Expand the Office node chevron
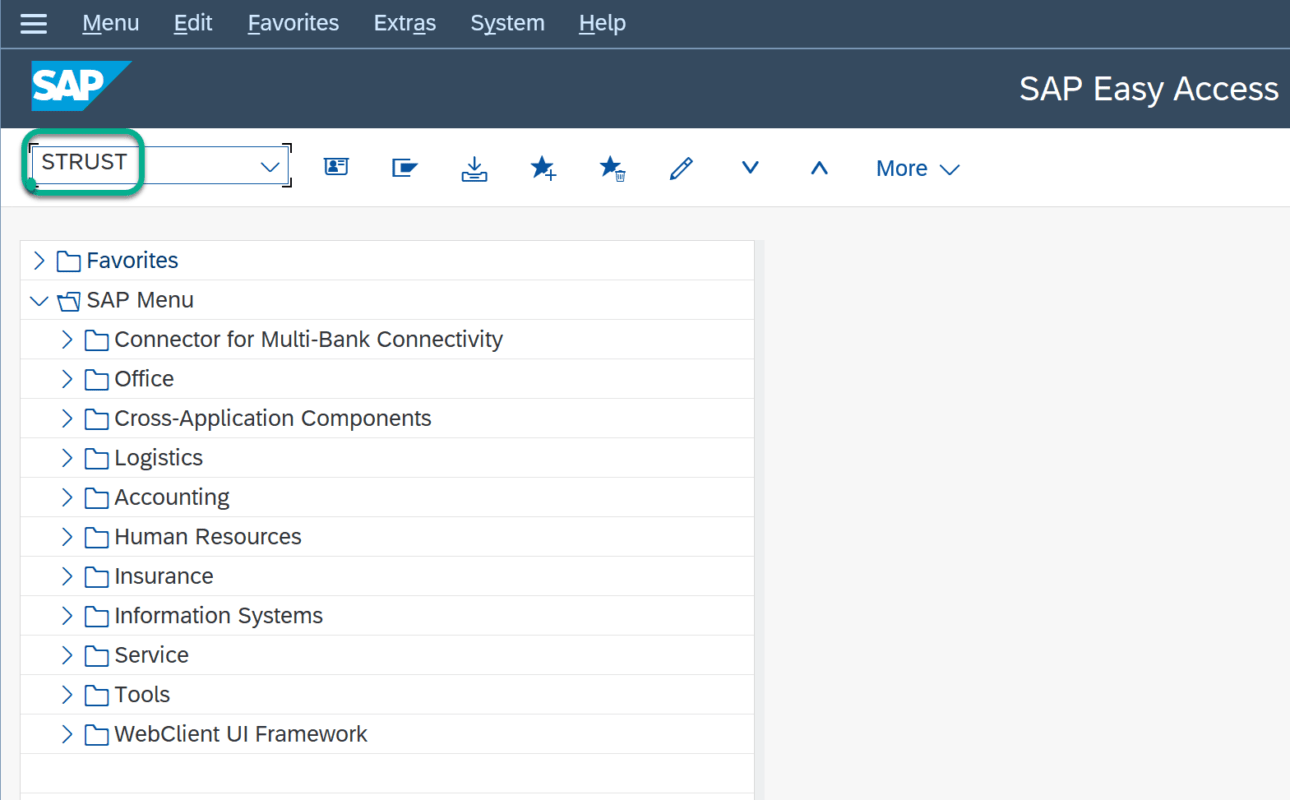 tap(67, 379)
